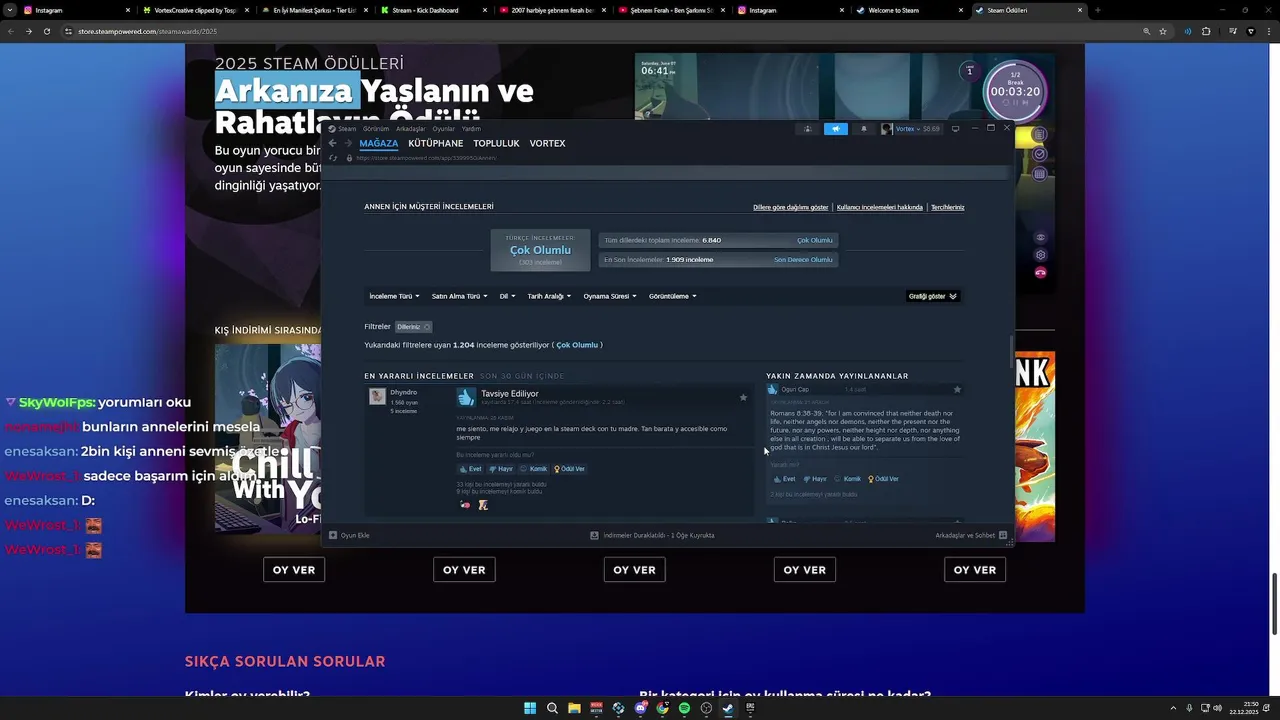This screenshot has width=1280, height=720.
Task: Open the Dil filter dropdown
Action: click(x=507, y=296)
